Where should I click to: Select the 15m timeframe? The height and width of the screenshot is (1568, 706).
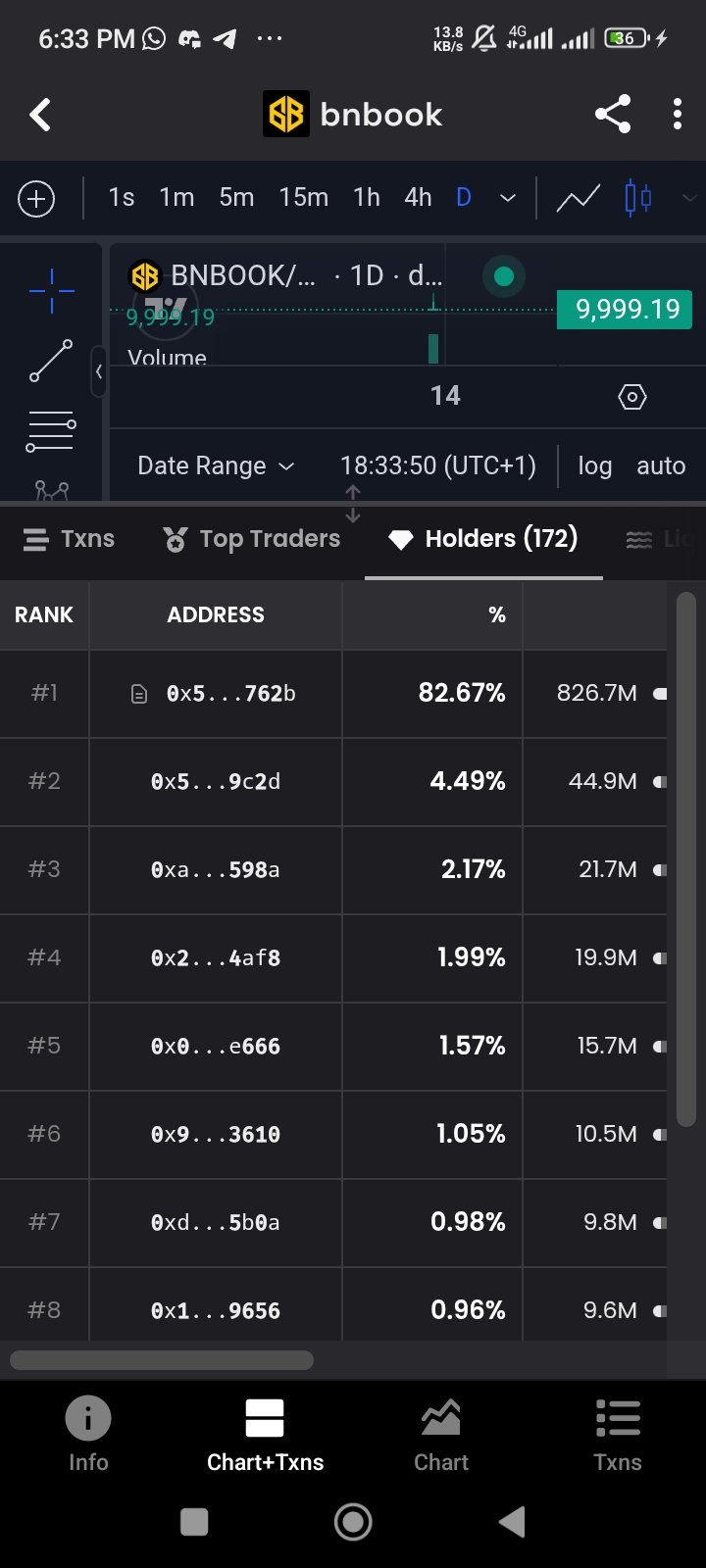(x=303, y=198)
